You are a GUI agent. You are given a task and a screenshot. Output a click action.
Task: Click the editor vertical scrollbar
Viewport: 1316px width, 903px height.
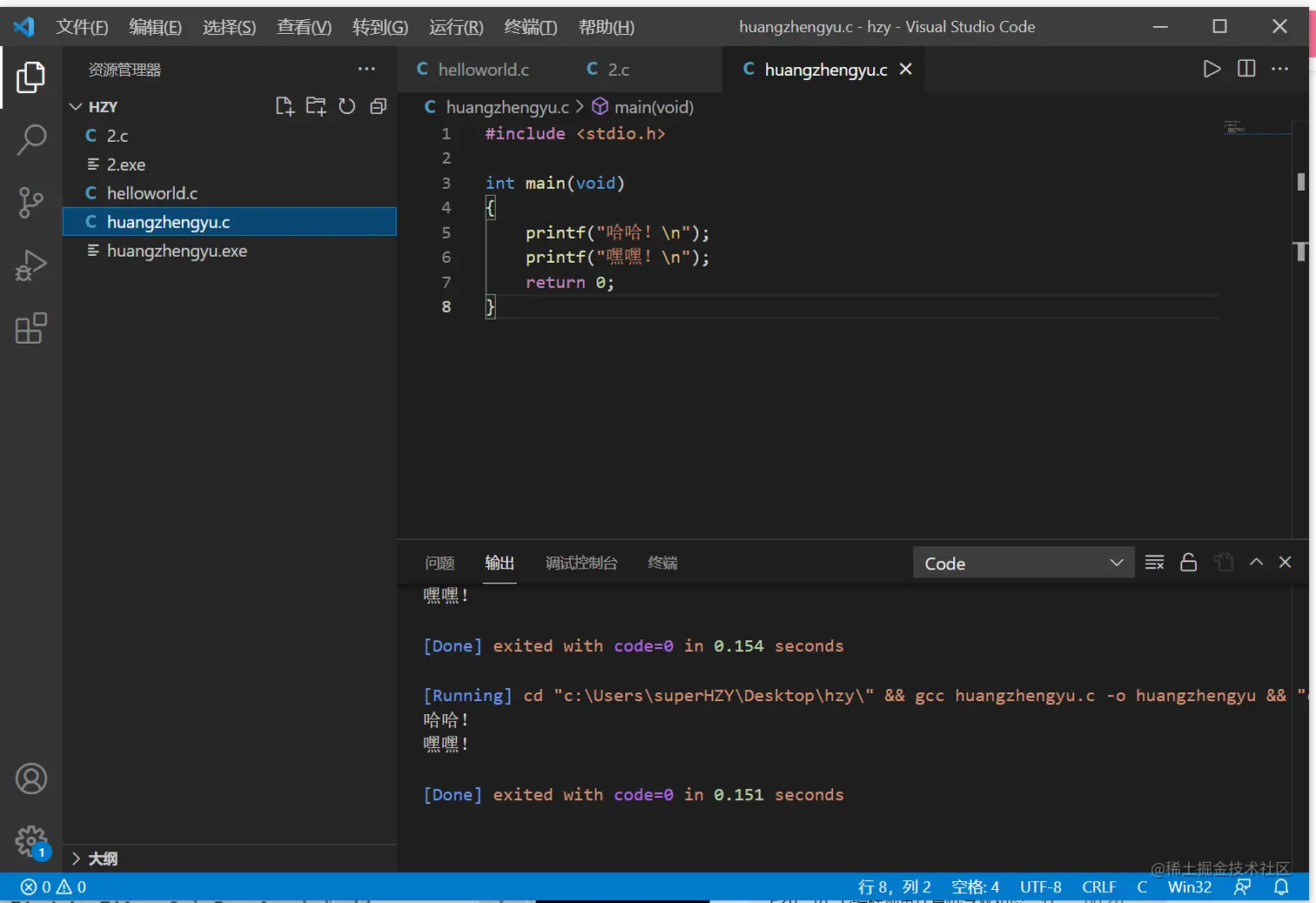tap(1300, 315)
